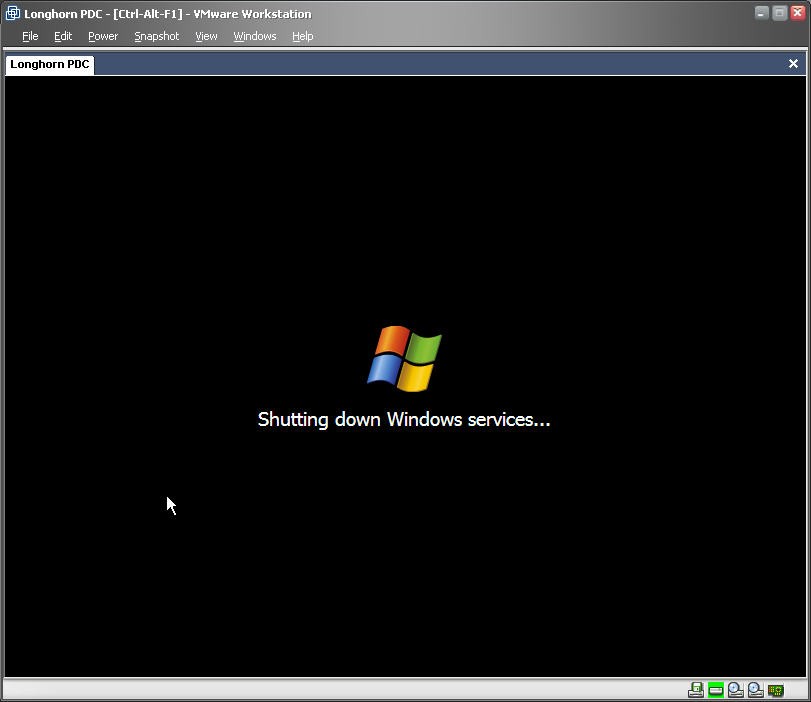The image size is (811, 702).
Task: Close the VMware Workstation window
Action: pos(797,13)
